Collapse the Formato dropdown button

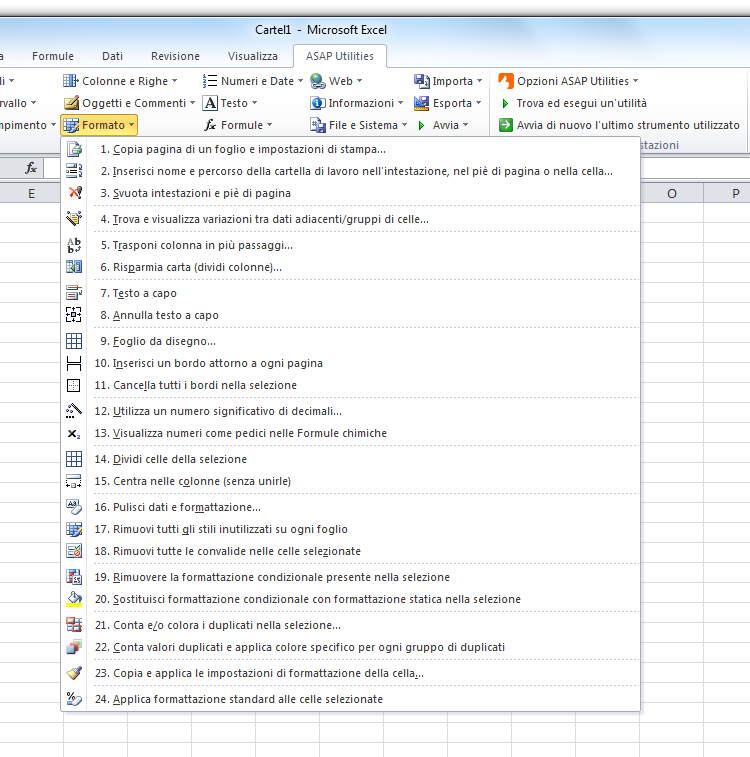tap(99, 125)
